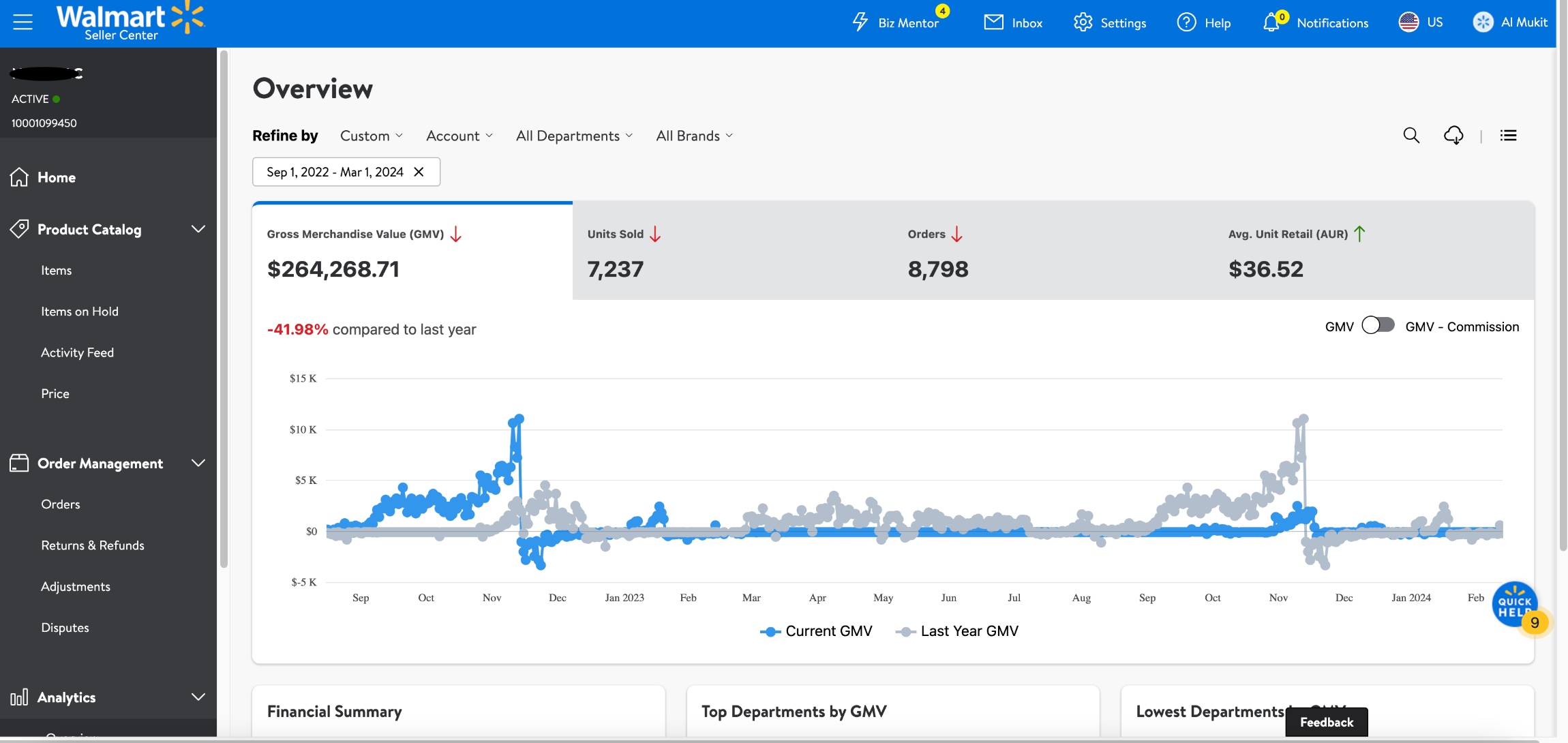This screenshot has width=1568, height=743.
Task: Open Returns & Refunds link
Action: click(93, 545)
